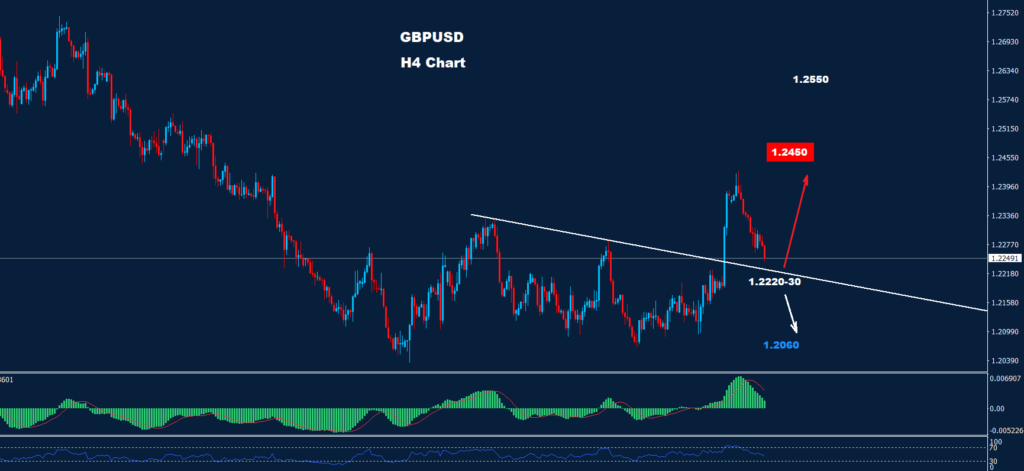Select the 1.2550 target annotation
1024x471 pixels.
click(x=810, y=80)
